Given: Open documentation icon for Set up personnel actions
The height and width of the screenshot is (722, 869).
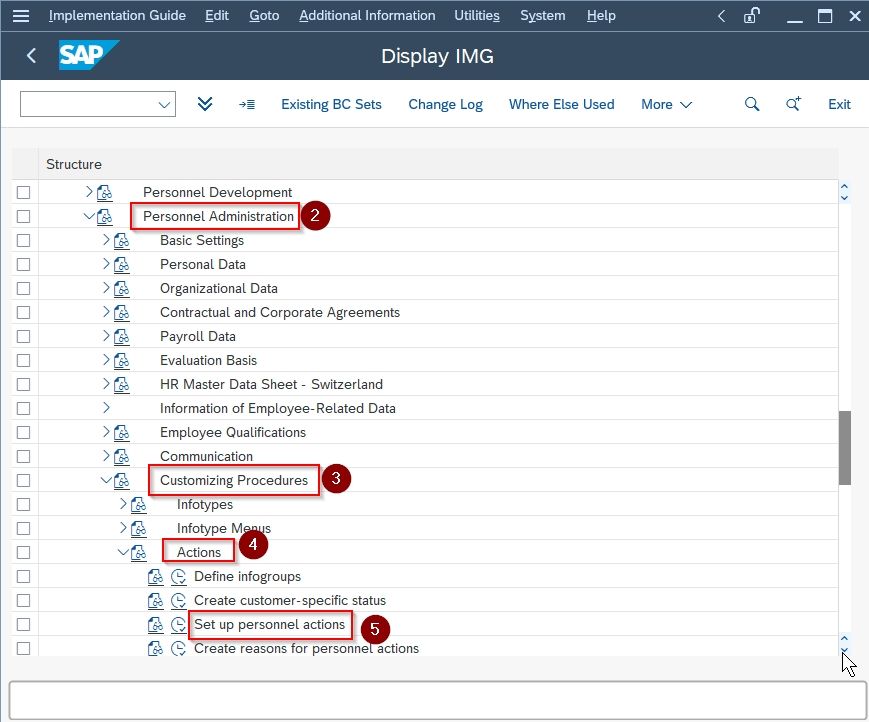Looking at the screenshot, I should pos(156,624).
